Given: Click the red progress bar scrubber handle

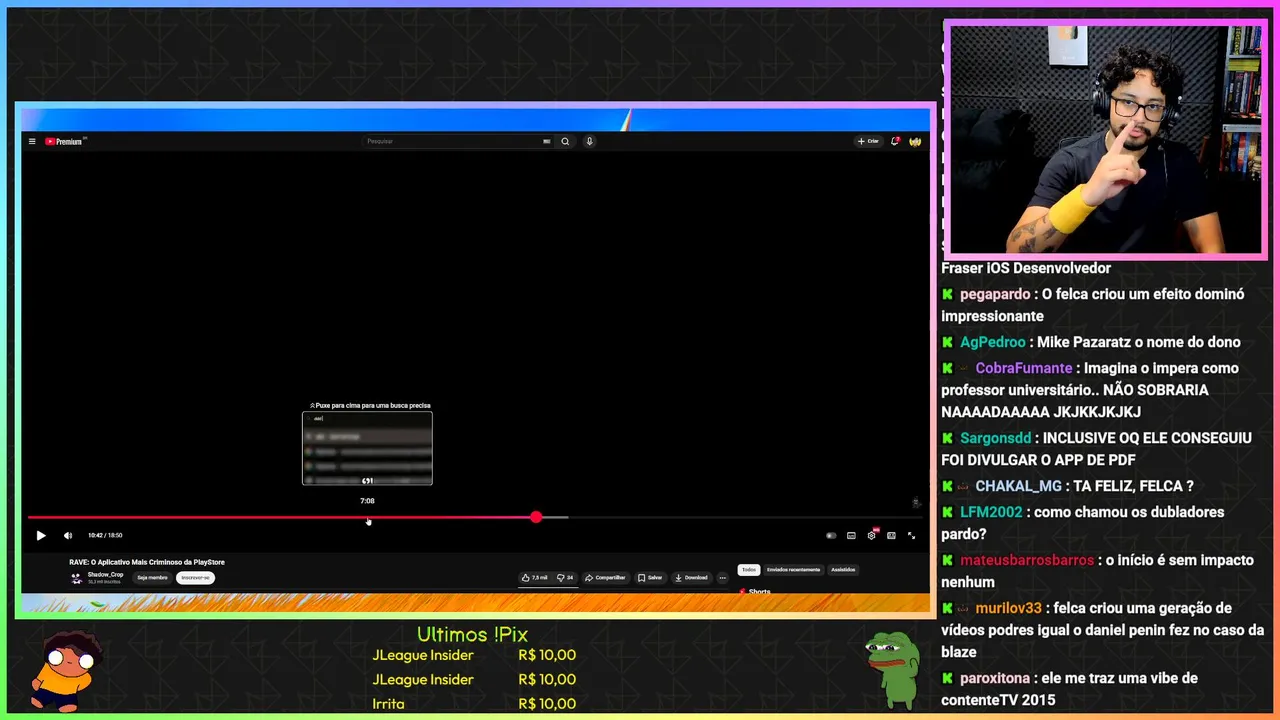Looking at the screenshot, I should (x=536, y=517).
